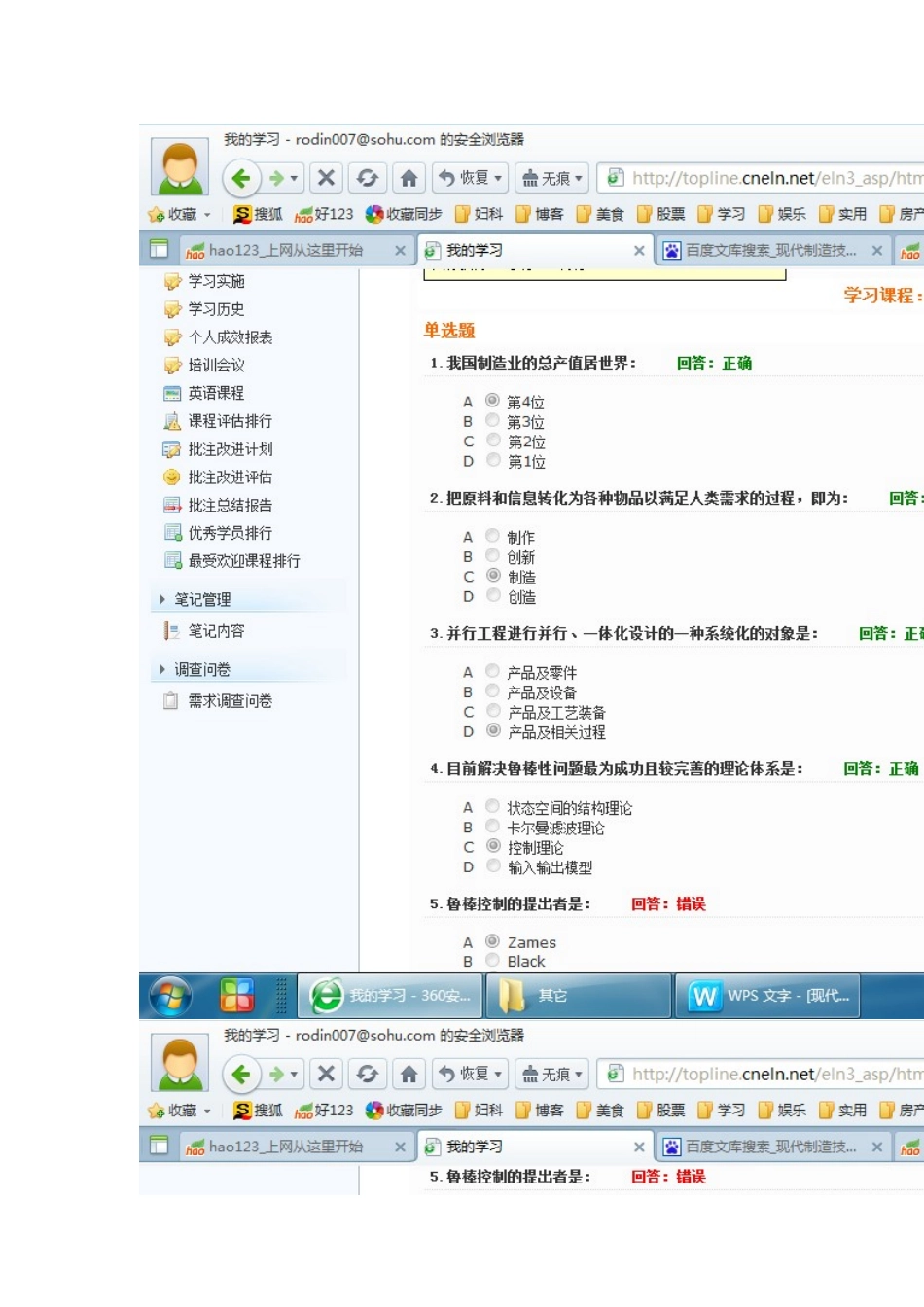The image size is (924, 1307).
Task: Select option Zames for question 5
Action: click(493, 941)
